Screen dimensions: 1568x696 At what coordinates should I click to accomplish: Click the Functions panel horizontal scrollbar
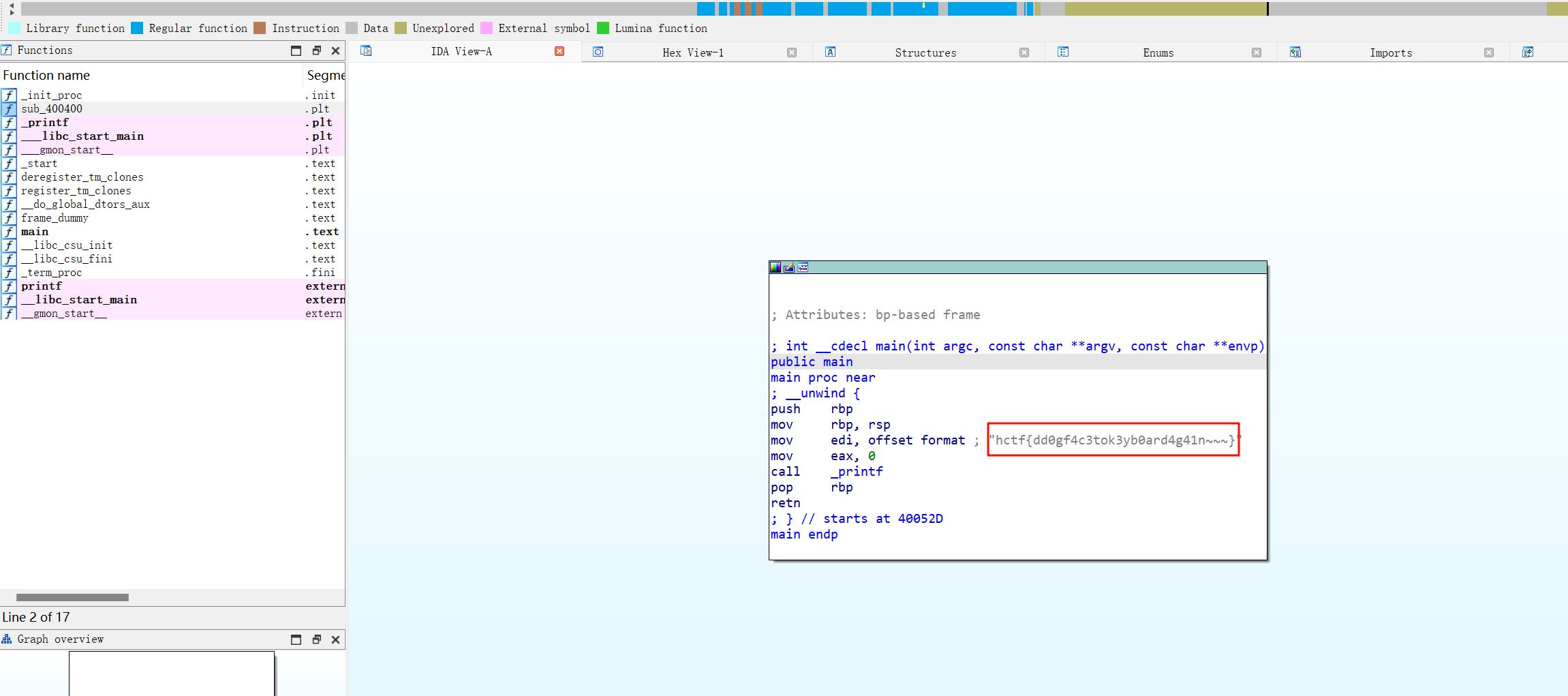[x=72, y=597]
